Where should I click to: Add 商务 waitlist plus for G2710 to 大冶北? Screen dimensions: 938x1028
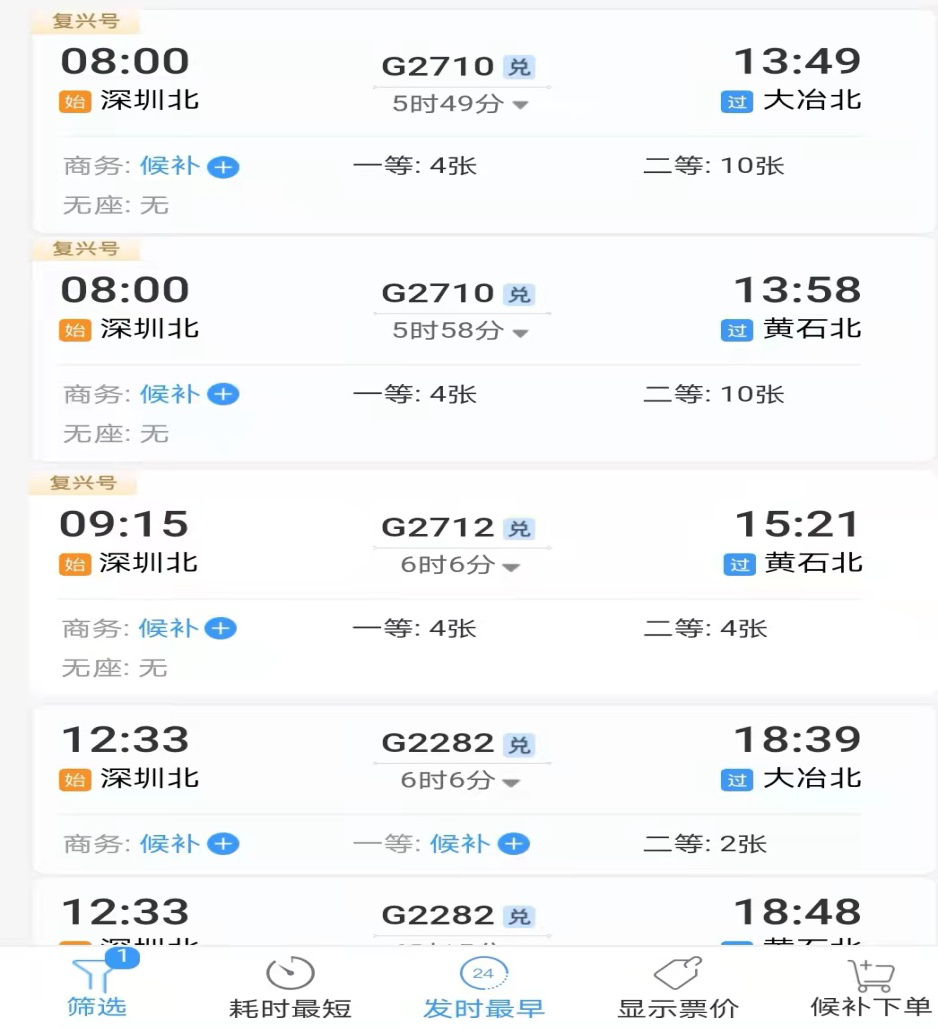[223, 167]
